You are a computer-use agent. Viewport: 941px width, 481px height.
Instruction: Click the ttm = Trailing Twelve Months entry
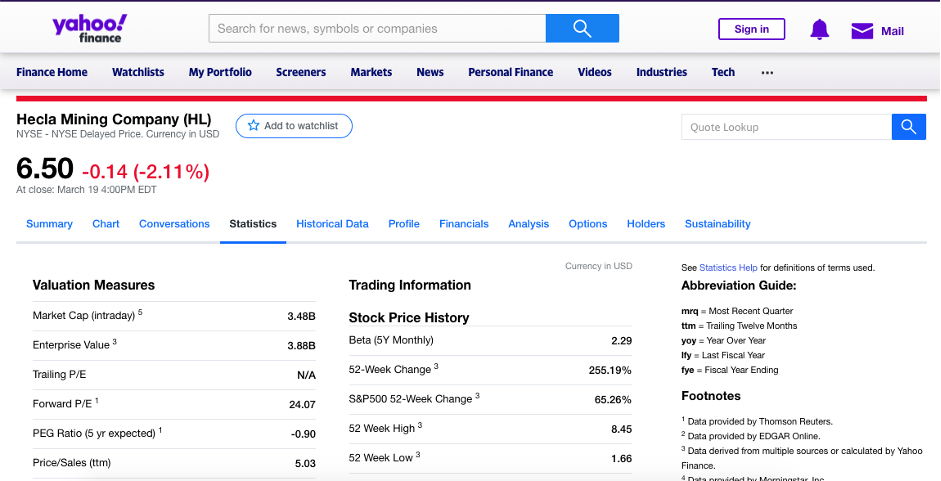[739, 326]
